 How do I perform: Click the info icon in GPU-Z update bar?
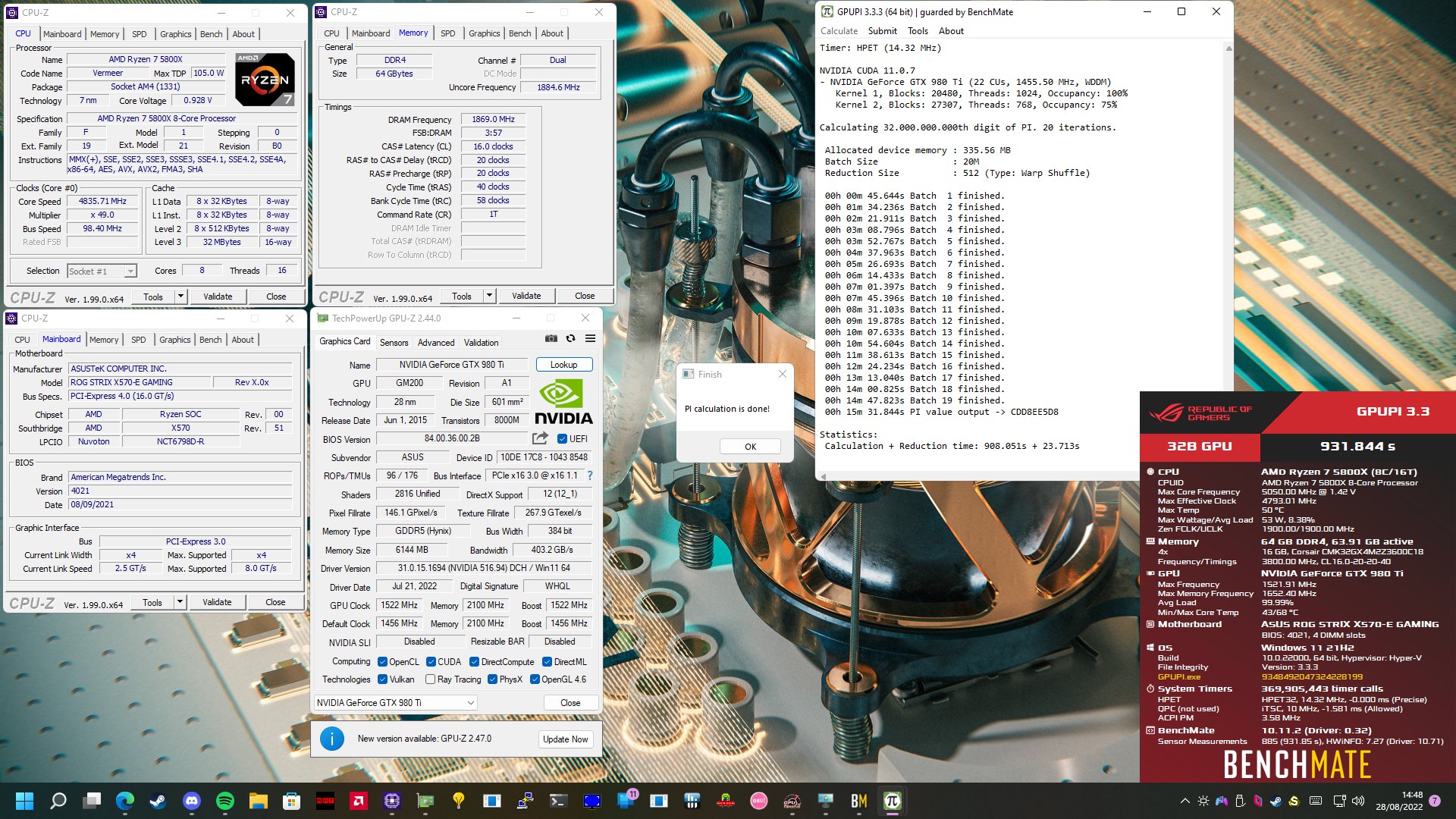point(331,739)
